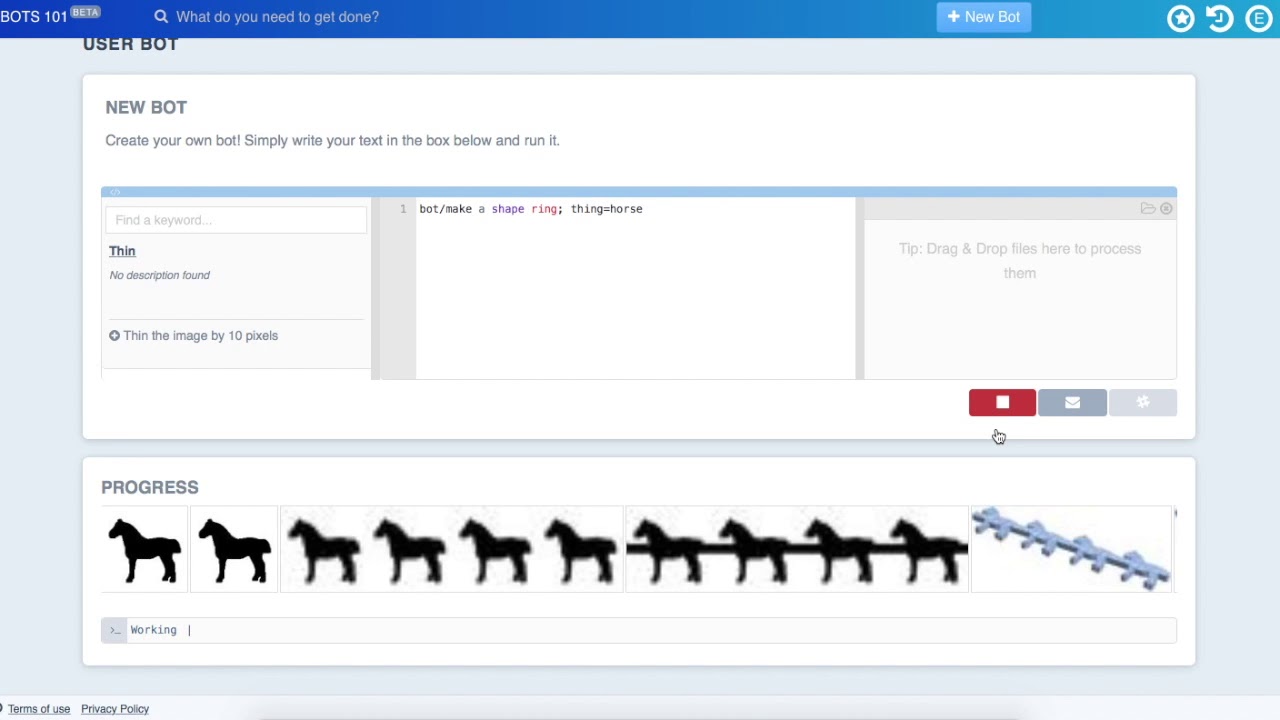Open the merged horses row thumbnail
The height and width of the screenshot is (720, 1280).
click(x=797, y=550)
